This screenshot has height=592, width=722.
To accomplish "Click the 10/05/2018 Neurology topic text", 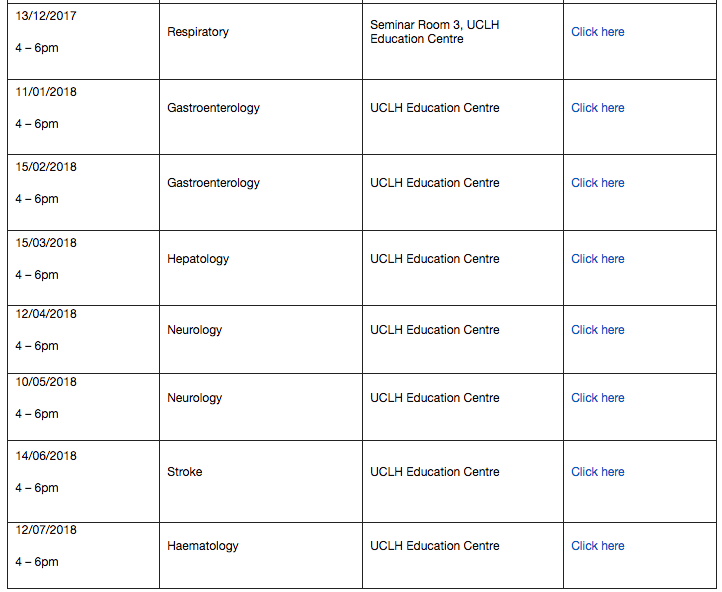I will click(x=194, y=398).
